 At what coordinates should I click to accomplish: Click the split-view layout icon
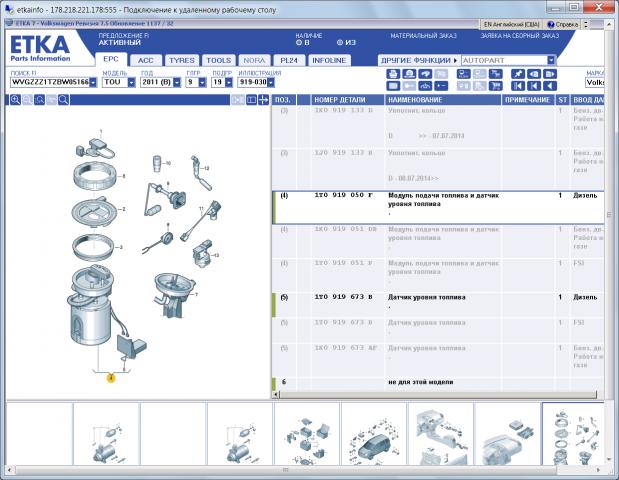pyautogui.click(x=251, y=100)
